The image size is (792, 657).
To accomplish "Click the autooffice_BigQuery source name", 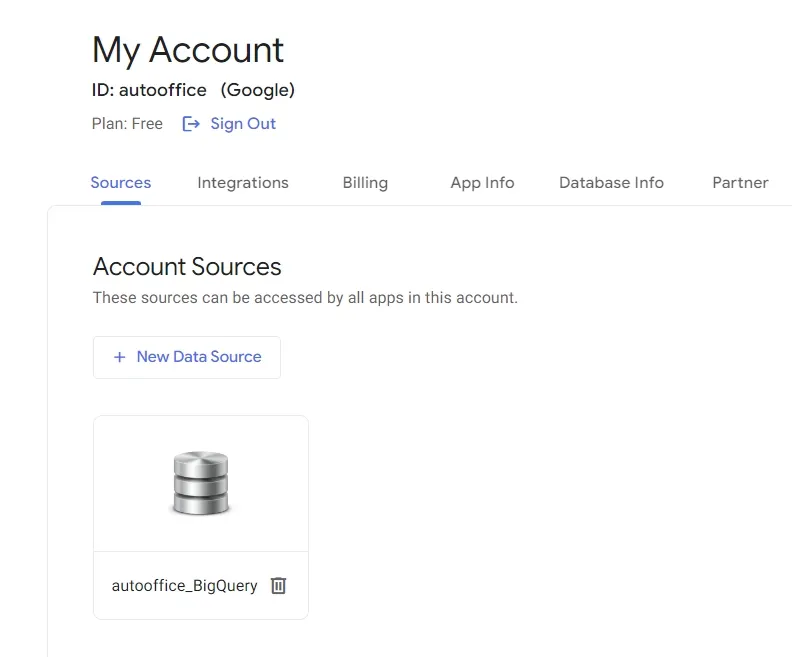I will tap(184, 586).
